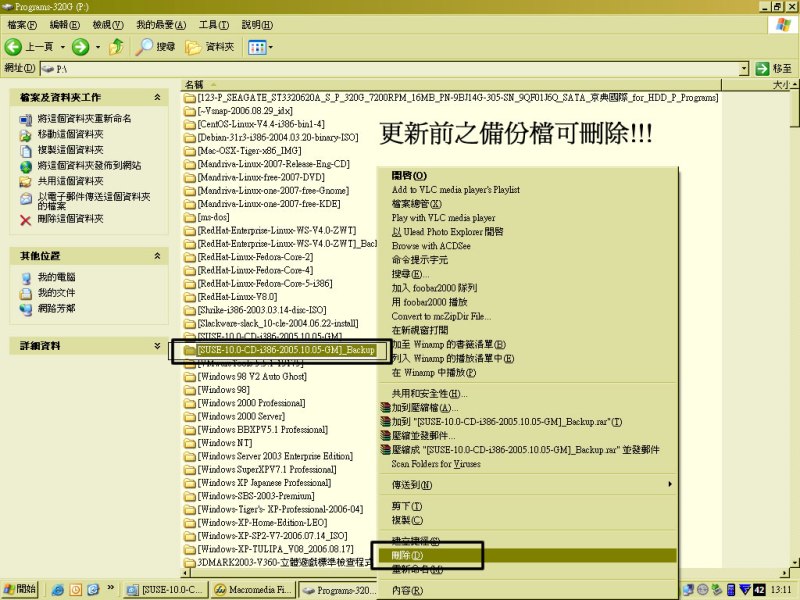Click the Back arrow toolbar icon
The width and height of the screenshot is (800, 600).
(14, 47)
